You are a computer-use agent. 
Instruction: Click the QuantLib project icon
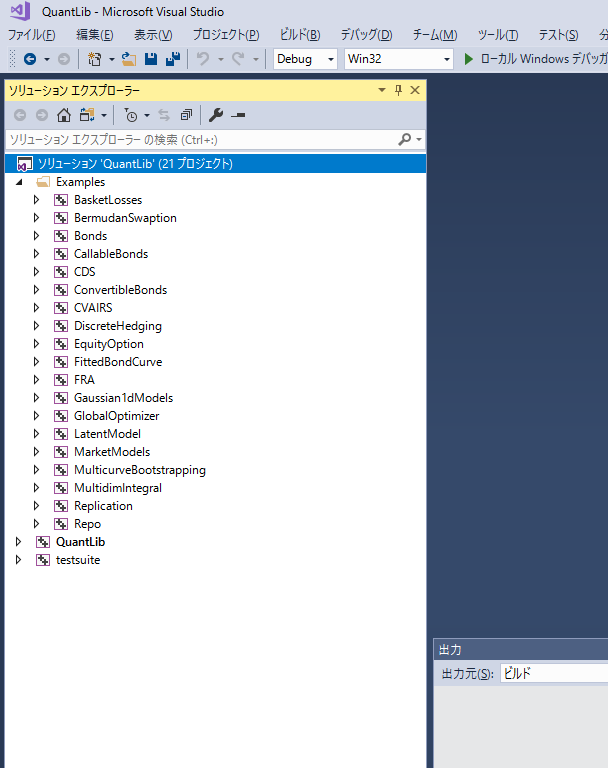click(43, 542)
